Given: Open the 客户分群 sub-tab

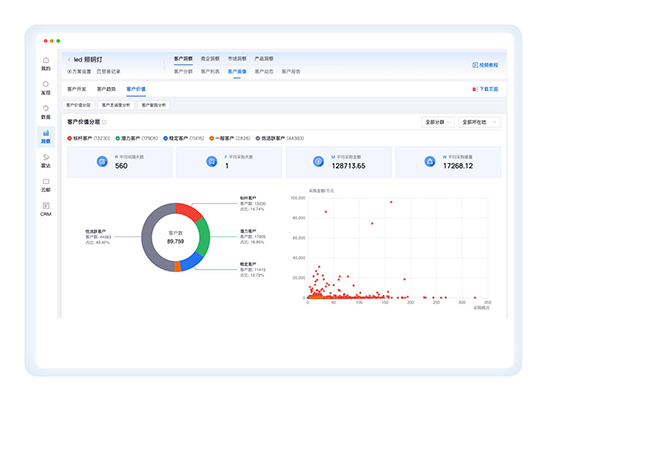Looking at the screenshot, I should [183, 72].
